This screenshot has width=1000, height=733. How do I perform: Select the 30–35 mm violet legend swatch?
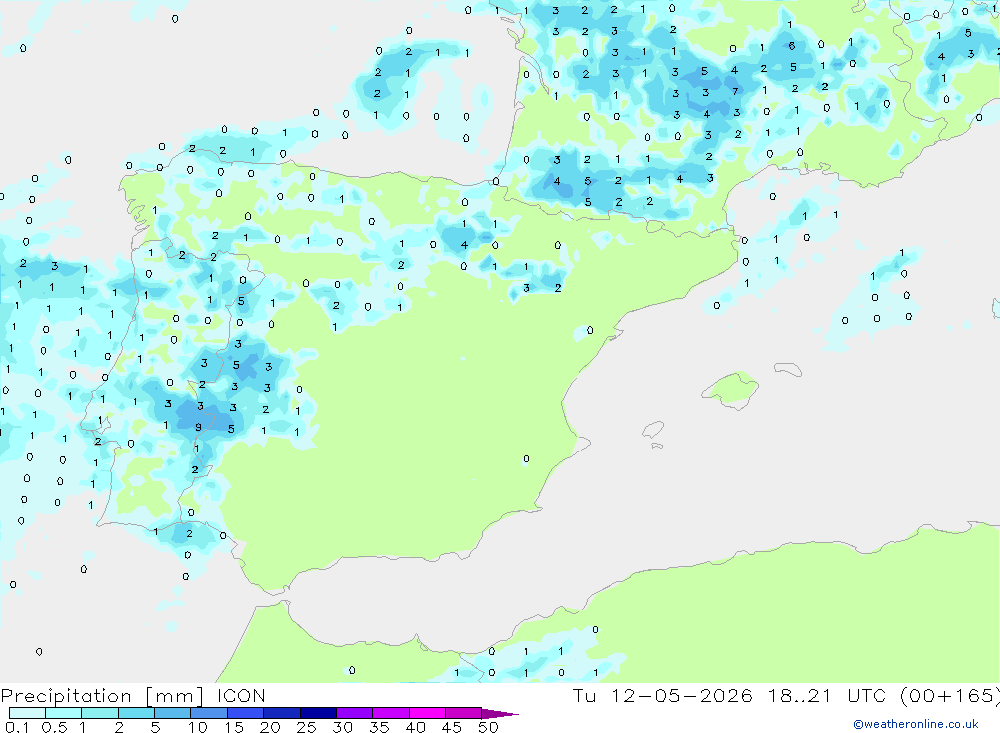[355, 713]
